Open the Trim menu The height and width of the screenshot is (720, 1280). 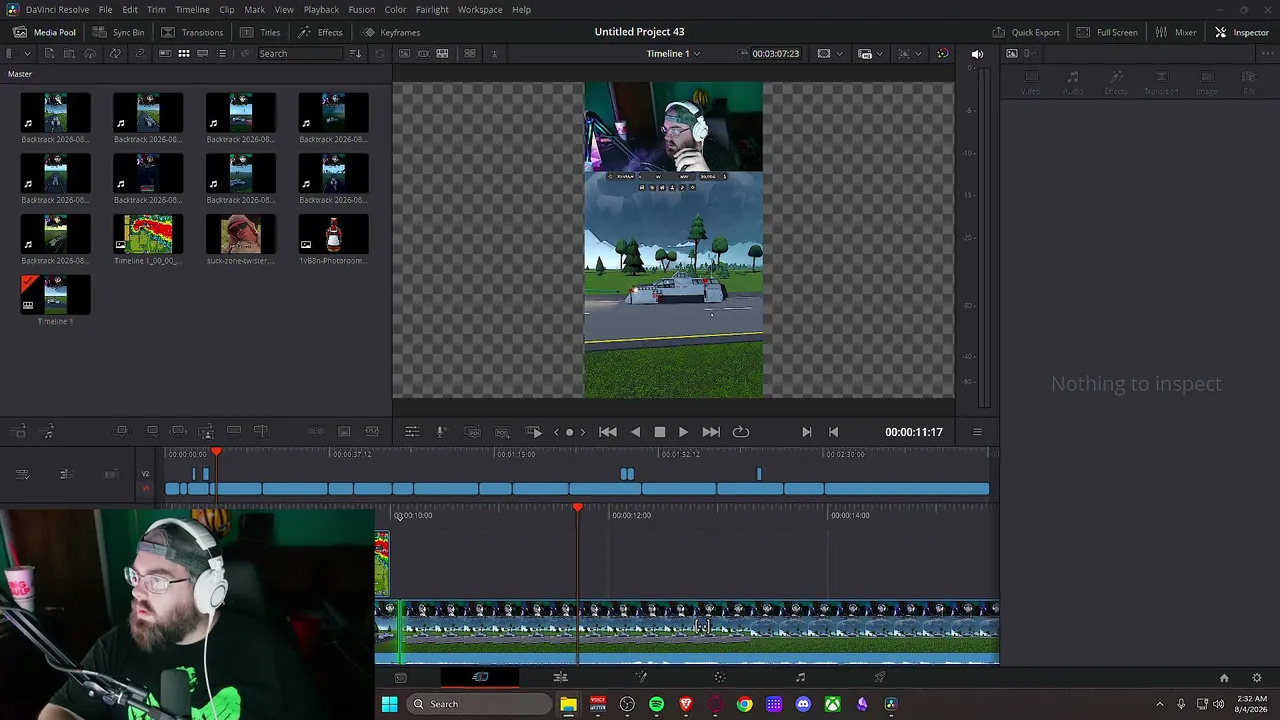[156, 9]
